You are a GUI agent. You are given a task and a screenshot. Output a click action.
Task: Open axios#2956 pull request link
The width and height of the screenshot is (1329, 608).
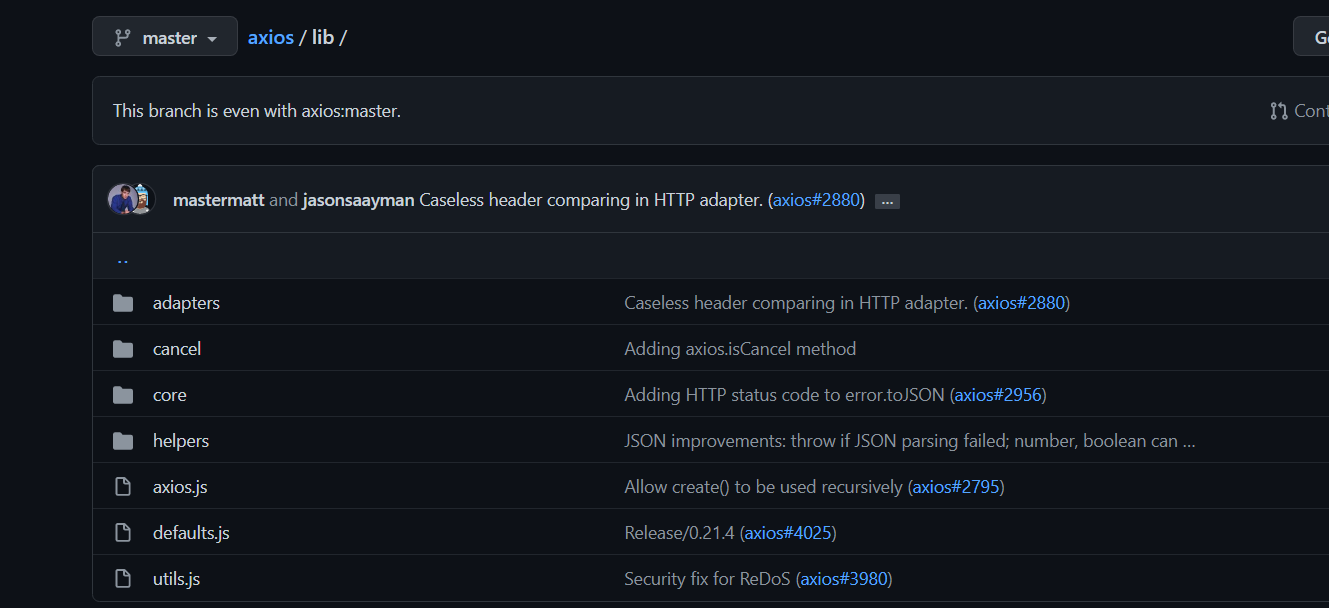coord(998,395)
